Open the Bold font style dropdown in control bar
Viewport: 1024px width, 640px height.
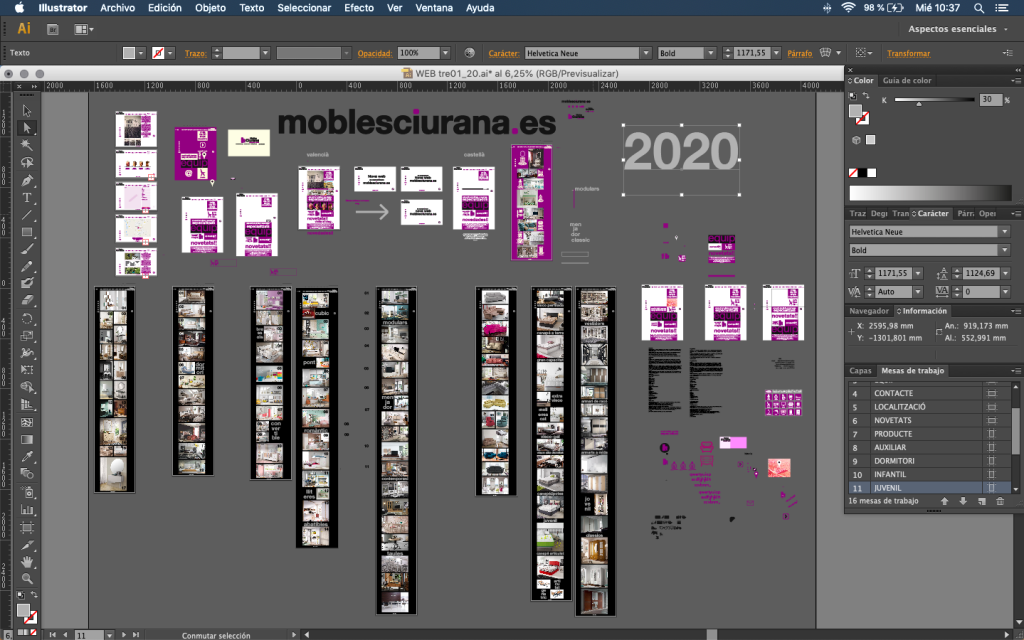click(711, 53)
